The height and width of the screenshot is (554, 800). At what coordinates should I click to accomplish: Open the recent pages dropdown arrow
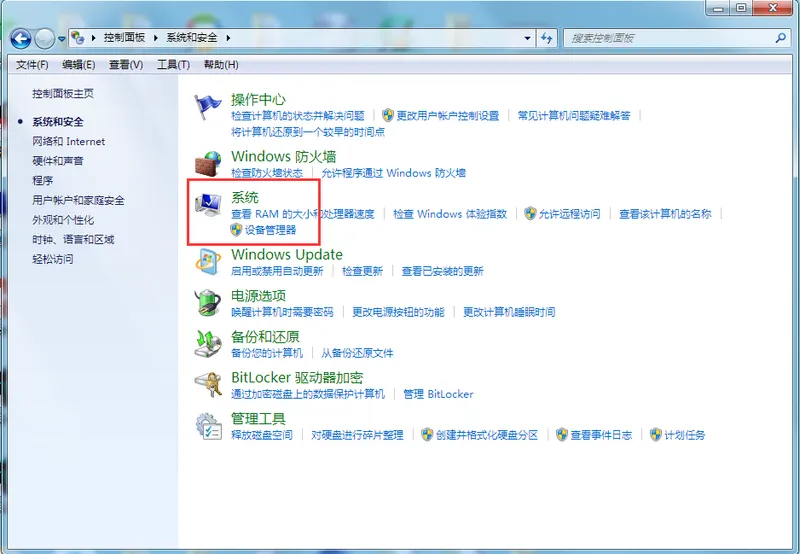(61, 39)
